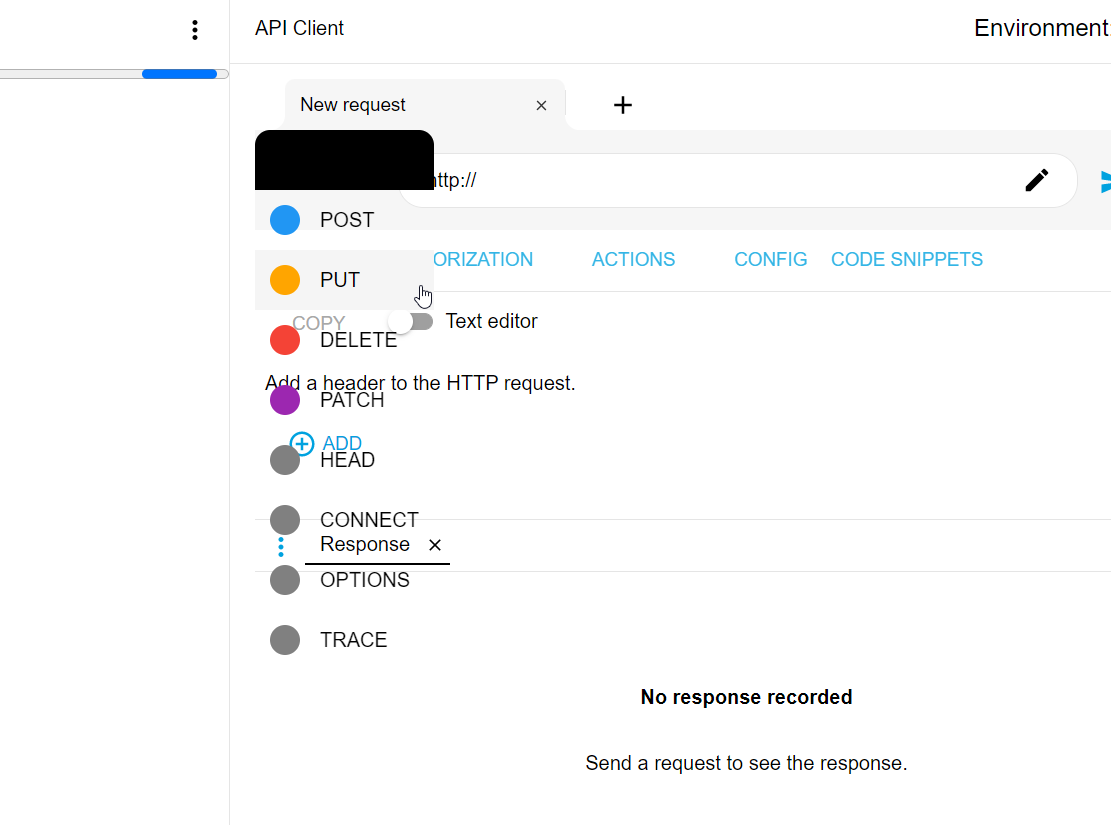Select the HEAD method option

tap(344, 460)
